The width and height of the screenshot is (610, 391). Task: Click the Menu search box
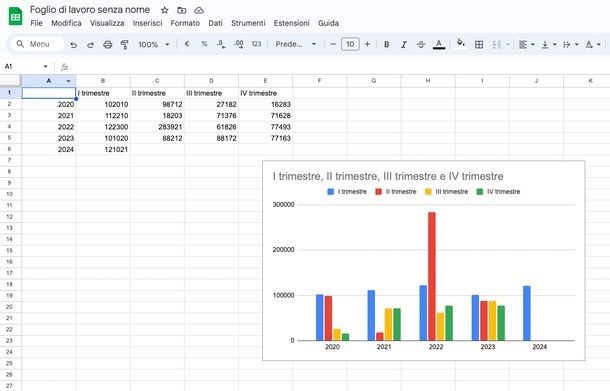click(x=37, y=44)
